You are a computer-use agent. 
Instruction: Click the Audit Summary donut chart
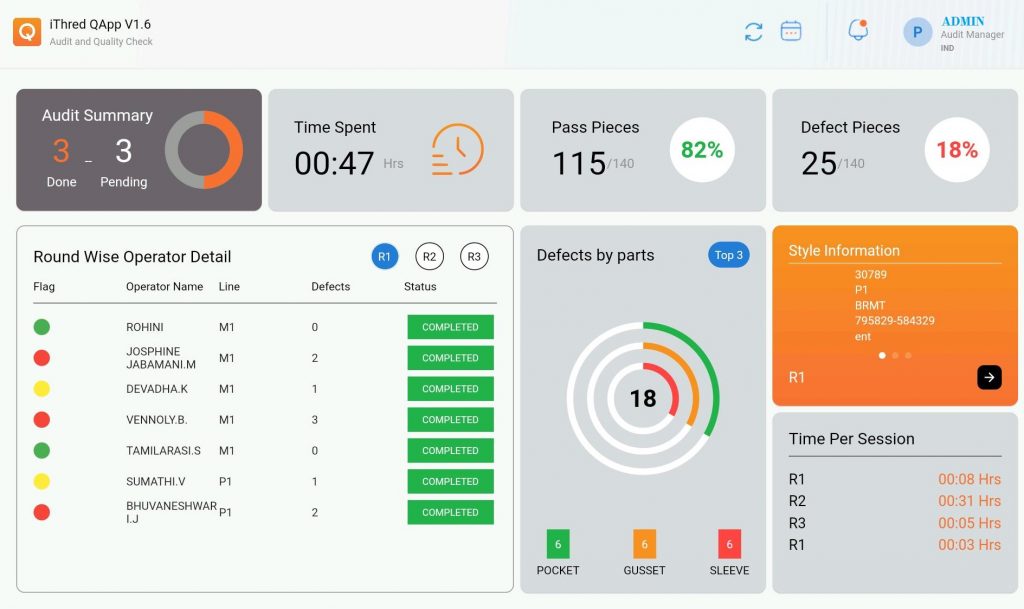(204, 150)
